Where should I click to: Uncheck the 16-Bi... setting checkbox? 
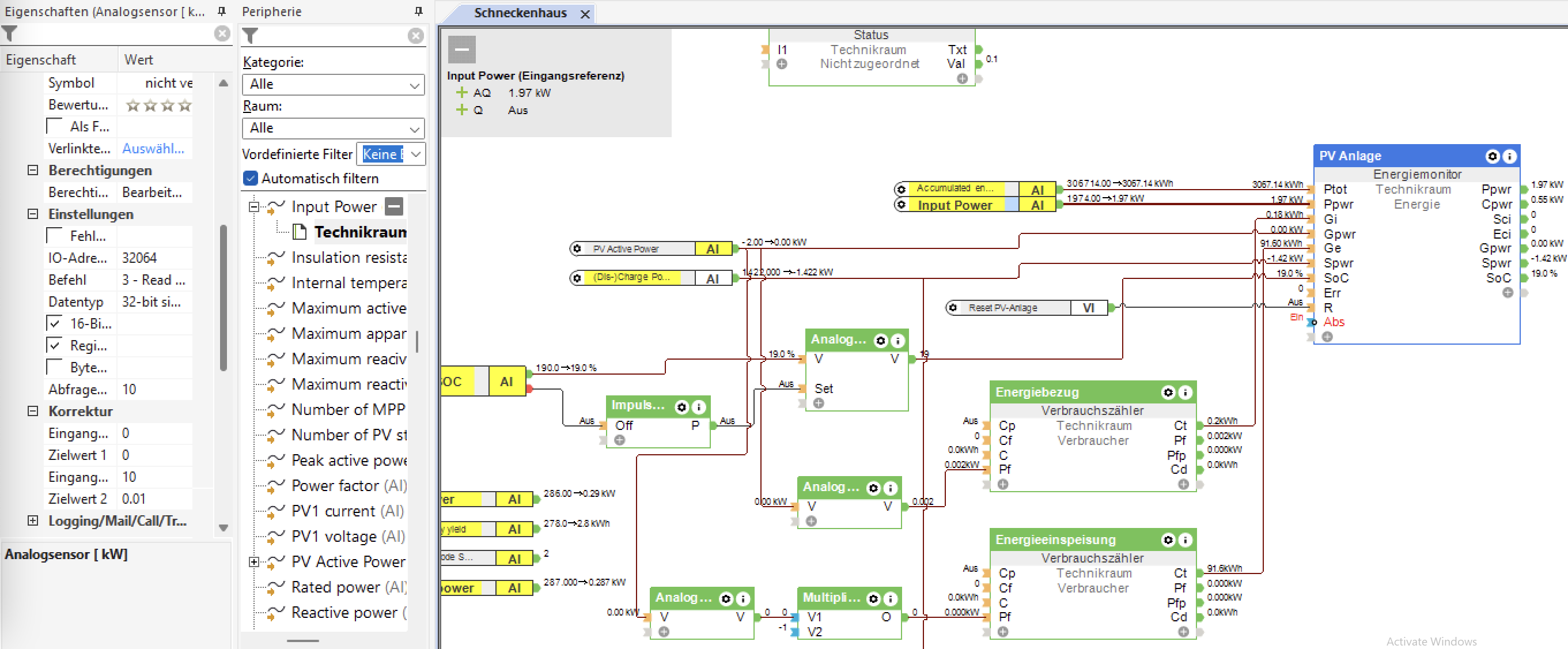pos(55,324)
